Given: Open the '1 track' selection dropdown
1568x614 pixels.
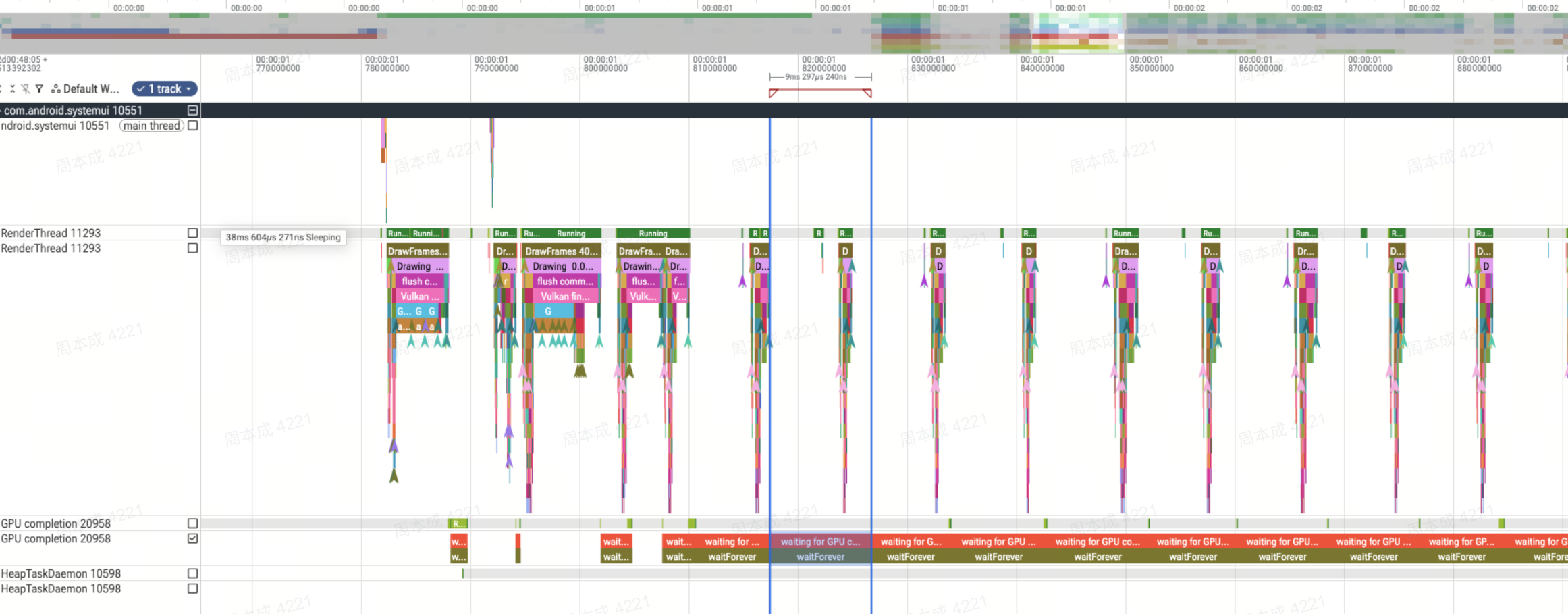Looking at the screenshot, I should 165,88.
